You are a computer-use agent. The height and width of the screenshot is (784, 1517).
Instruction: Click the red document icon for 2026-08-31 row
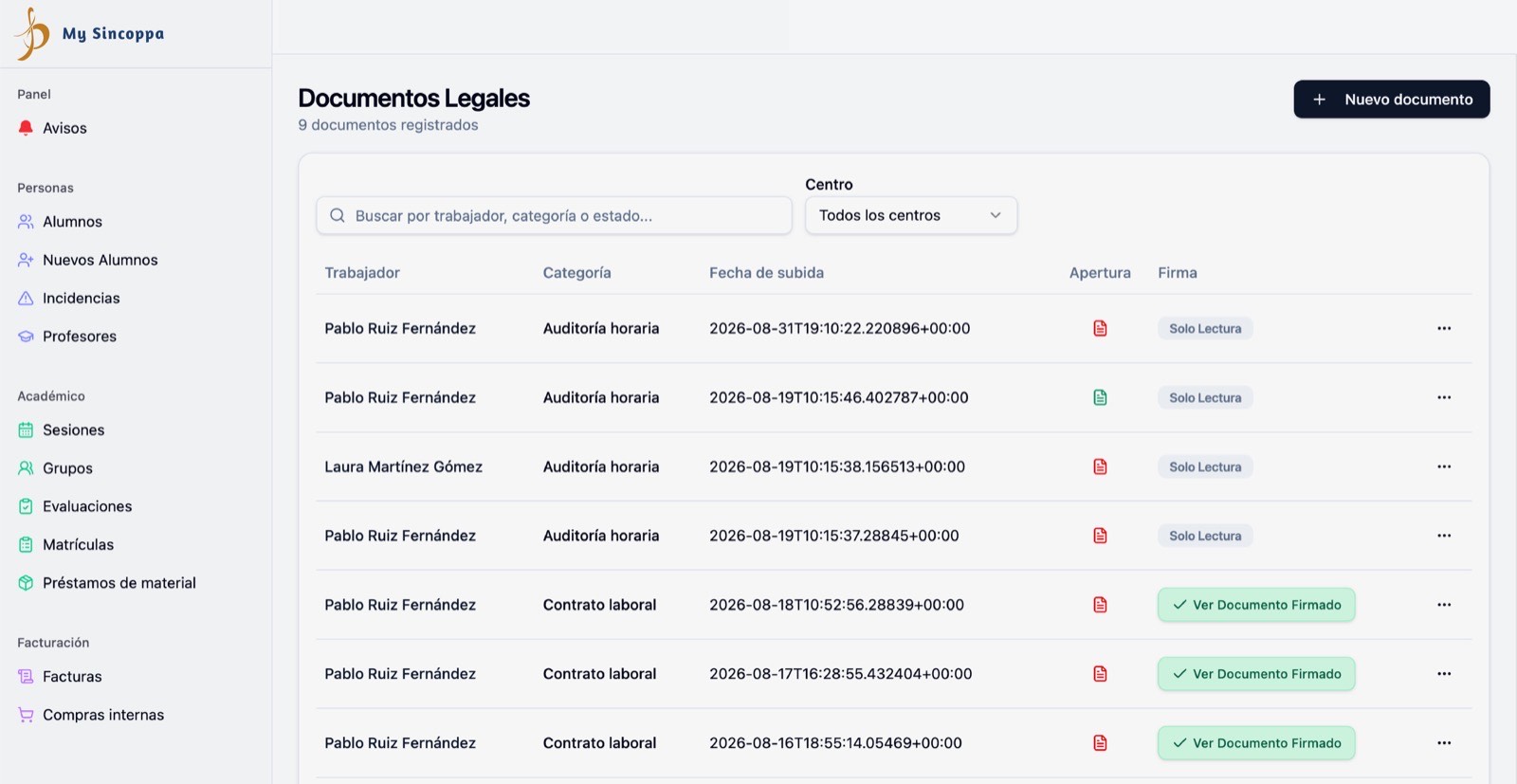point(1100,328)
